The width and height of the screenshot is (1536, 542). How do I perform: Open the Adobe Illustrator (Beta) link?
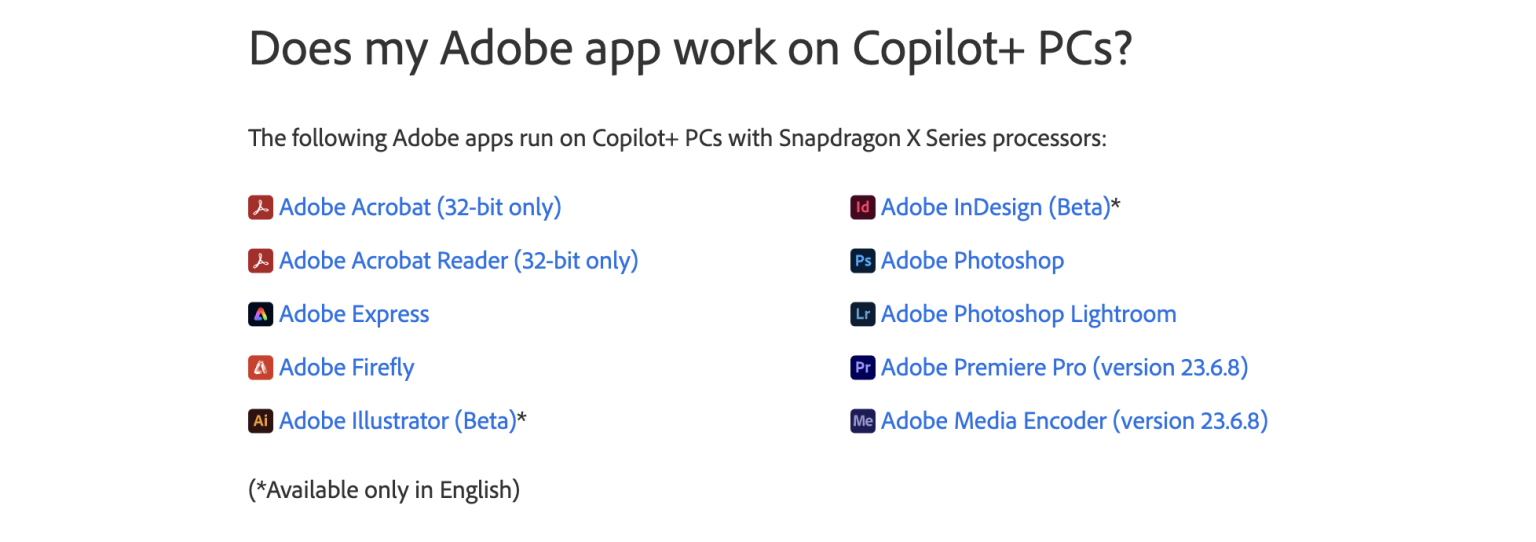397,421
